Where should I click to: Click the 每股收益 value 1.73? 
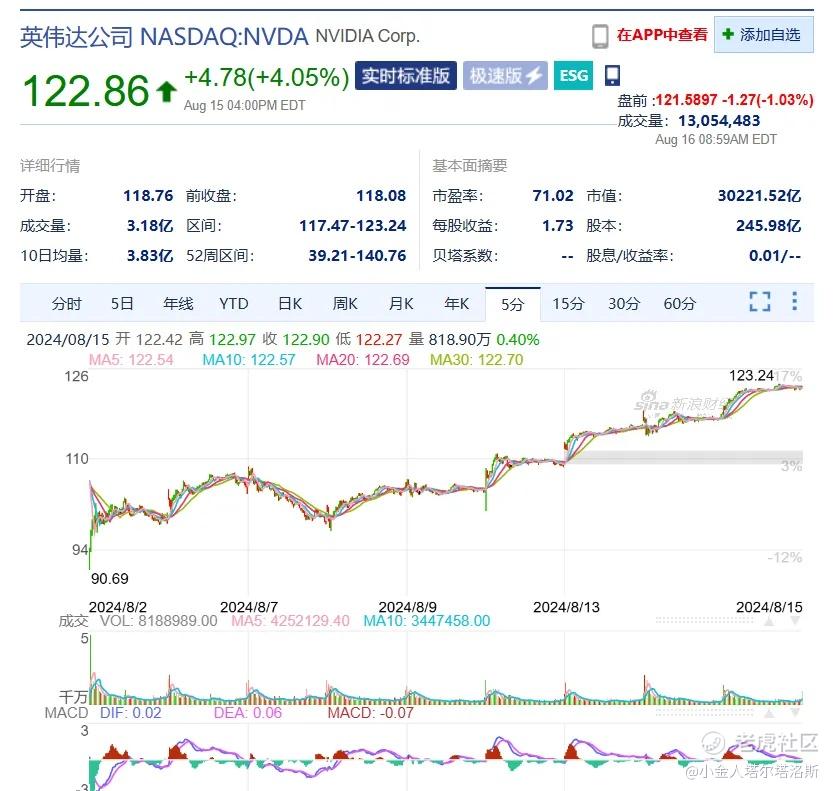[x=558, y=226]
